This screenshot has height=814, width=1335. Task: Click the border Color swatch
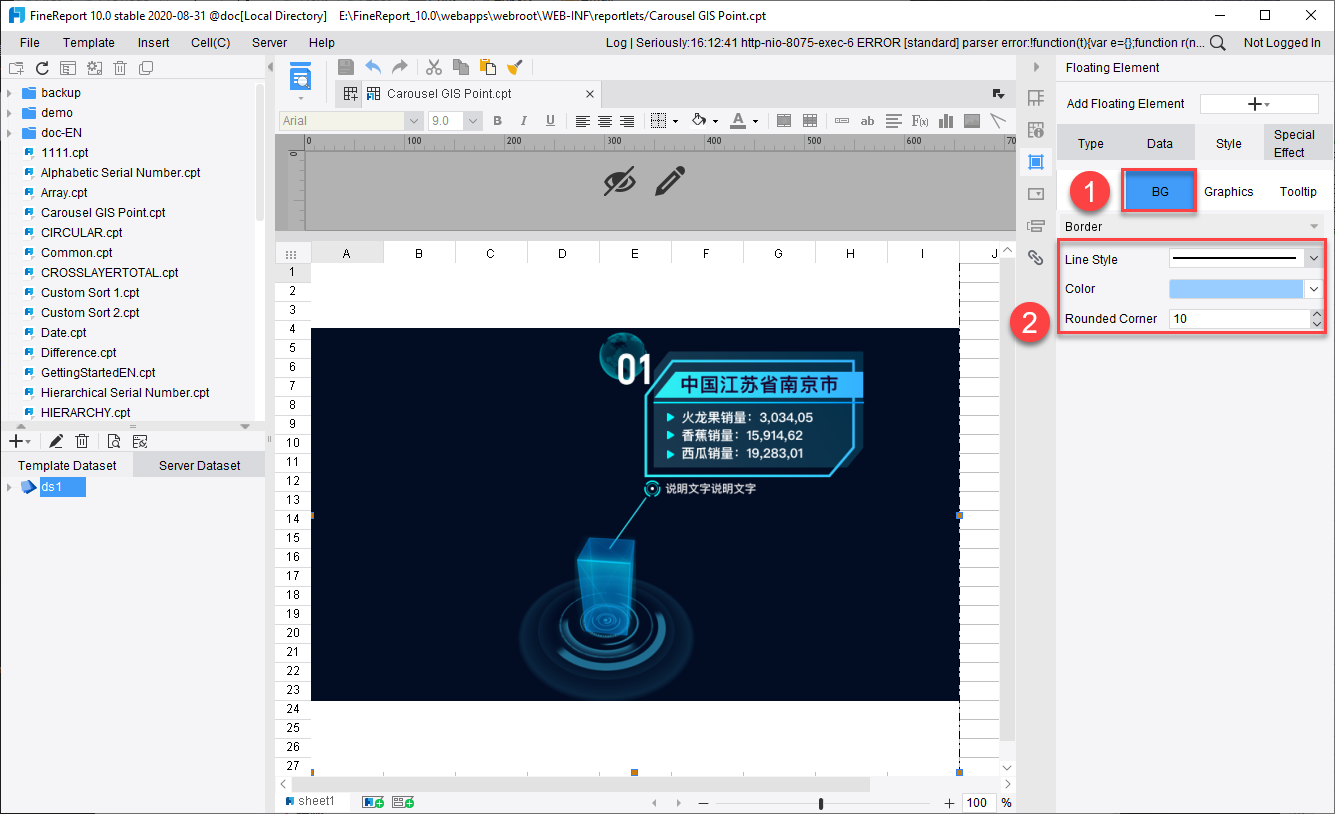pyautogui.click(x=1235, y=289)
